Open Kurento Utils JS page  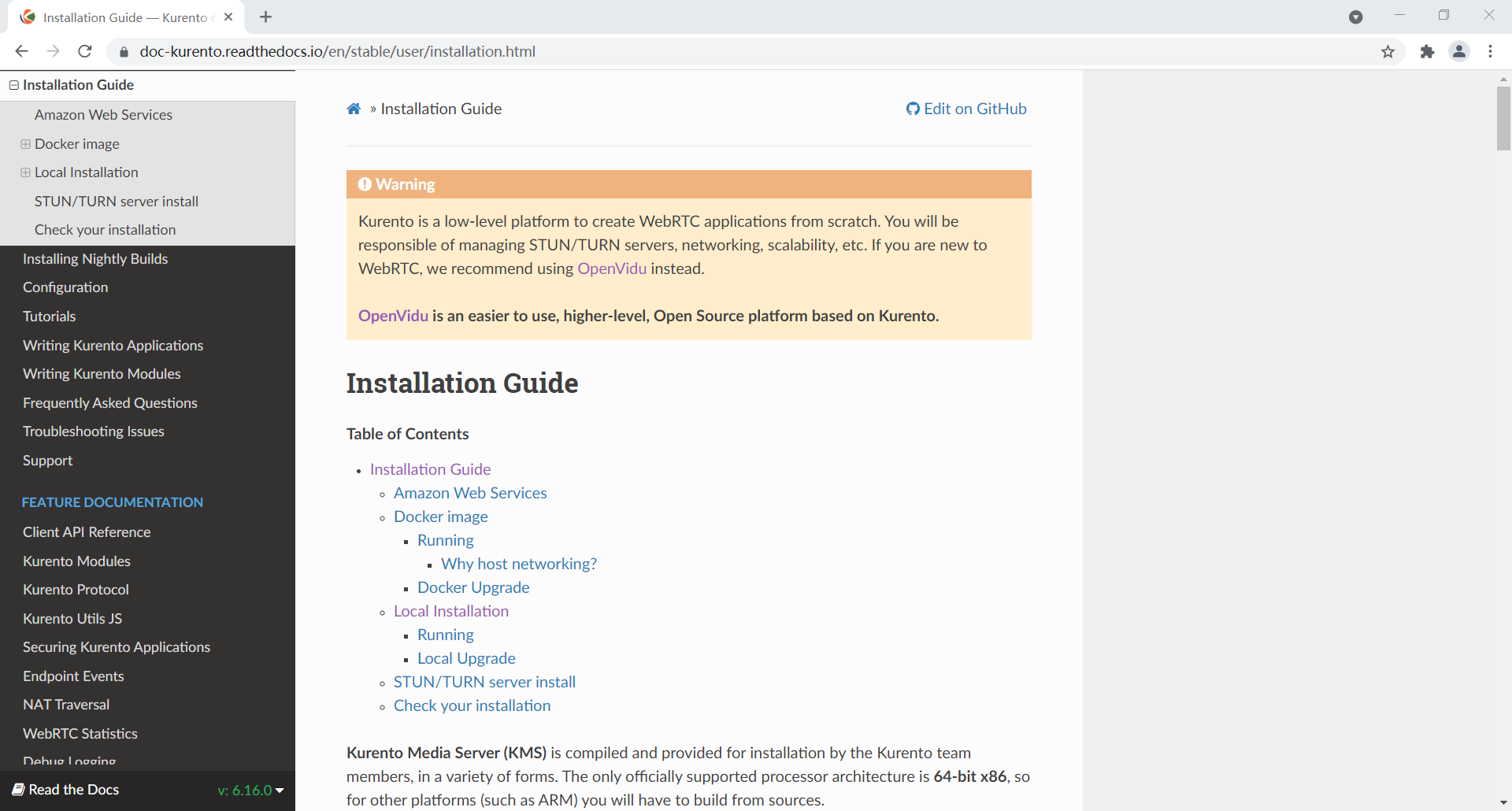(72, 619)
